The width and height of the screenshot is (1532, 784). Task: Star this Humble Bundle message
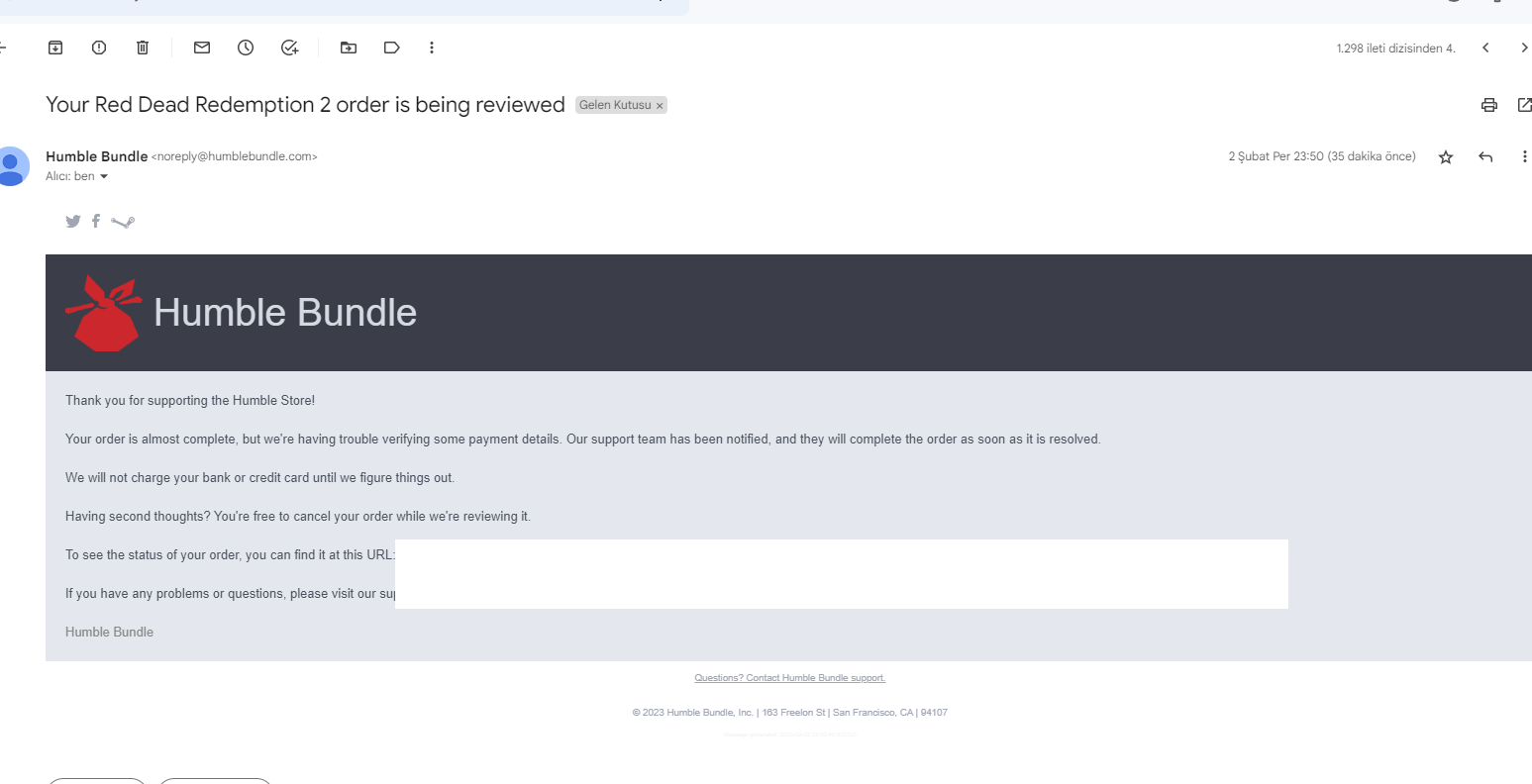tap(1446, 156)
